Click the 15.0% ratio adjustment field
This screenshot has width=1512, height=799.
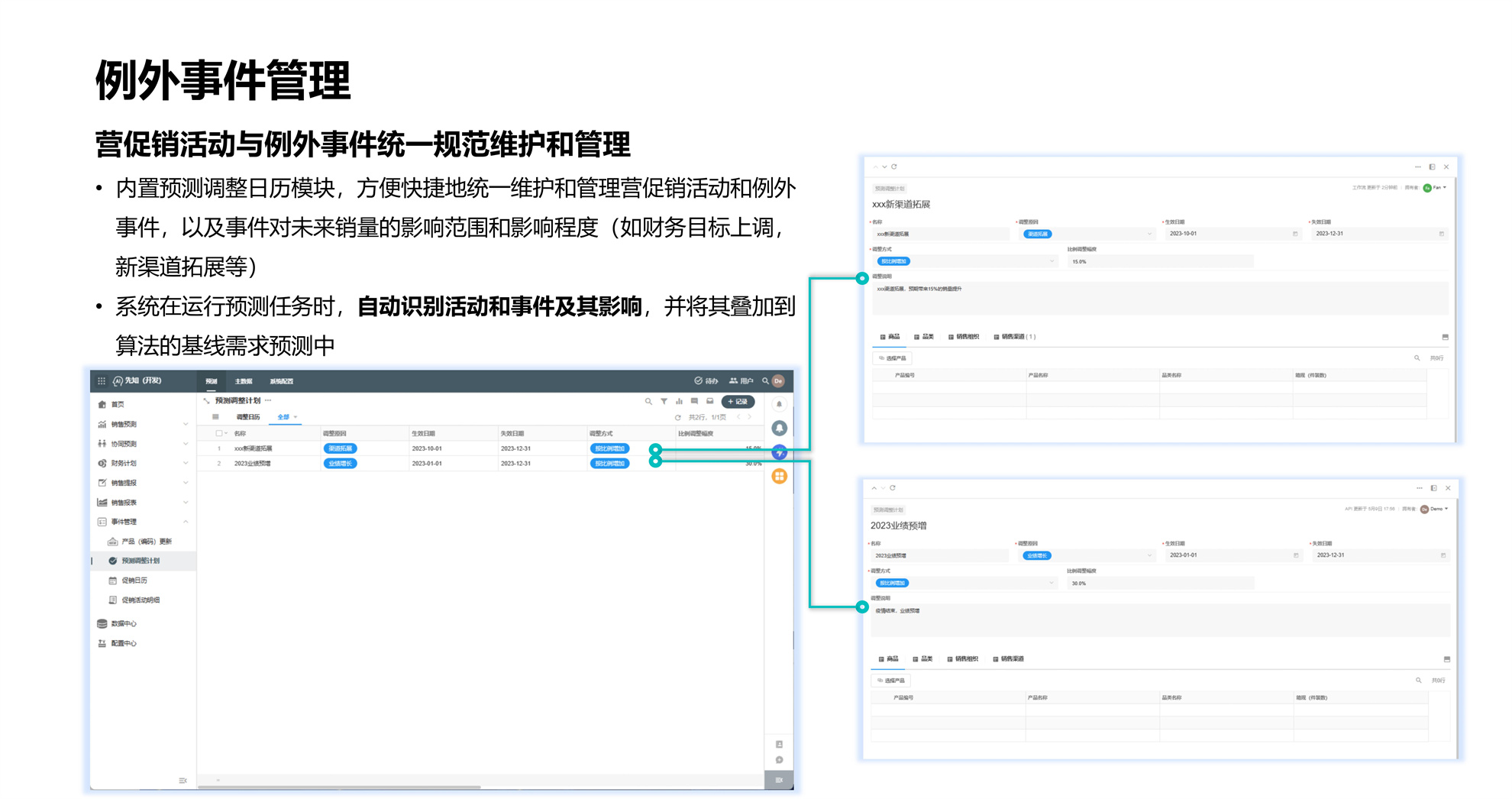click(x=1160, y=261)
